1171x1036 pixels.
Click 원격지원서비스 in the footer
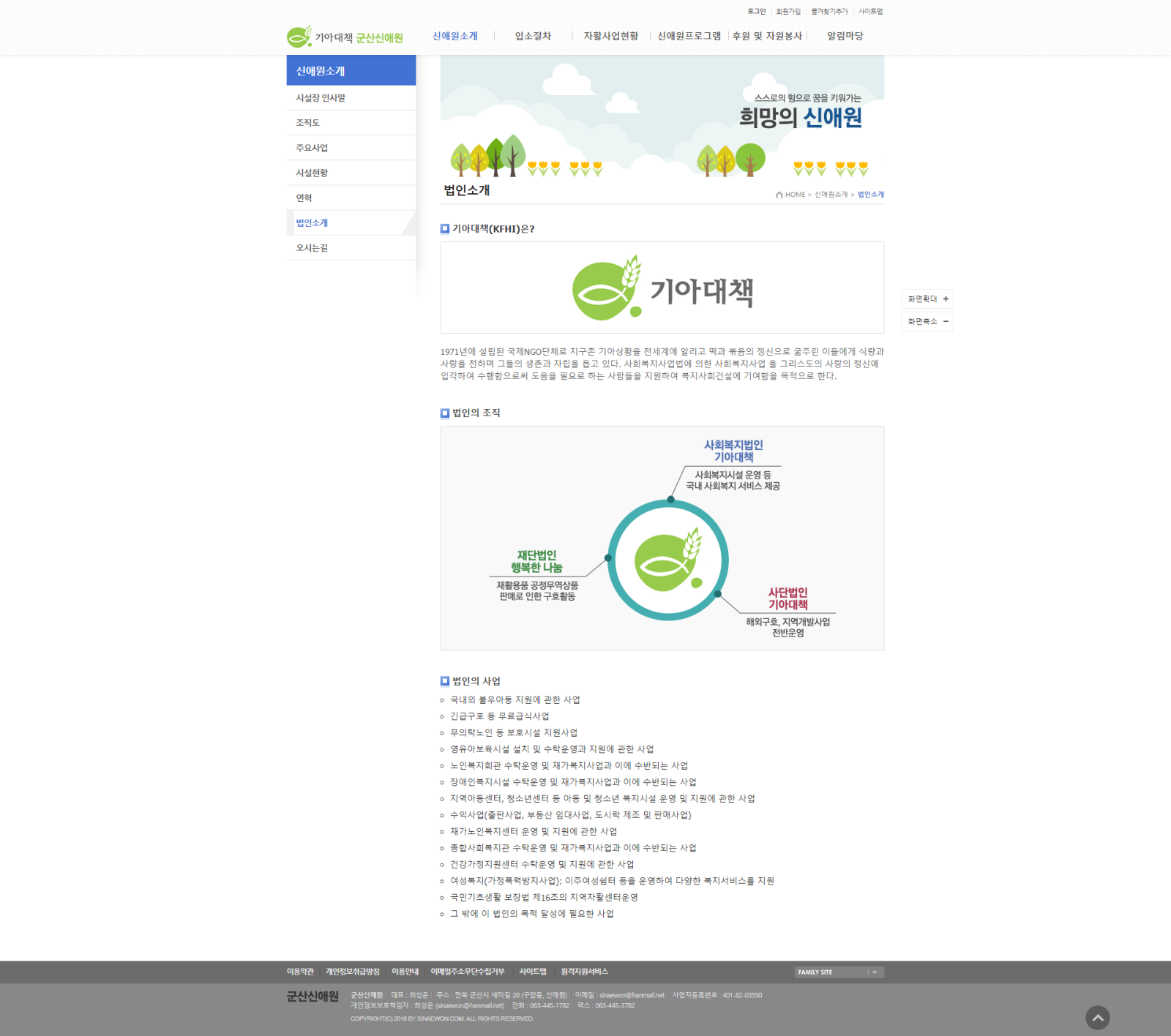click(583, 972)
